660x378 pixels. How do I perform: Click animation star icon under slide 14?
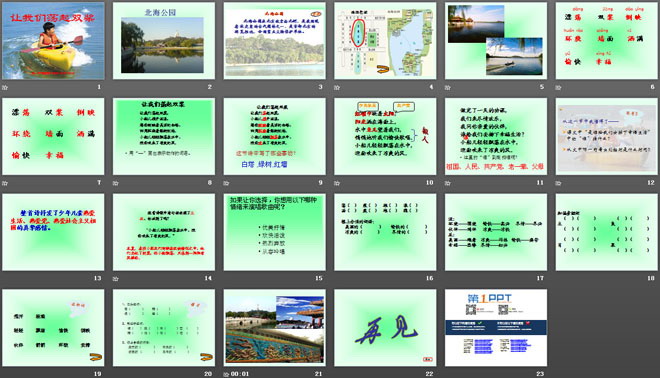[115, 278]
